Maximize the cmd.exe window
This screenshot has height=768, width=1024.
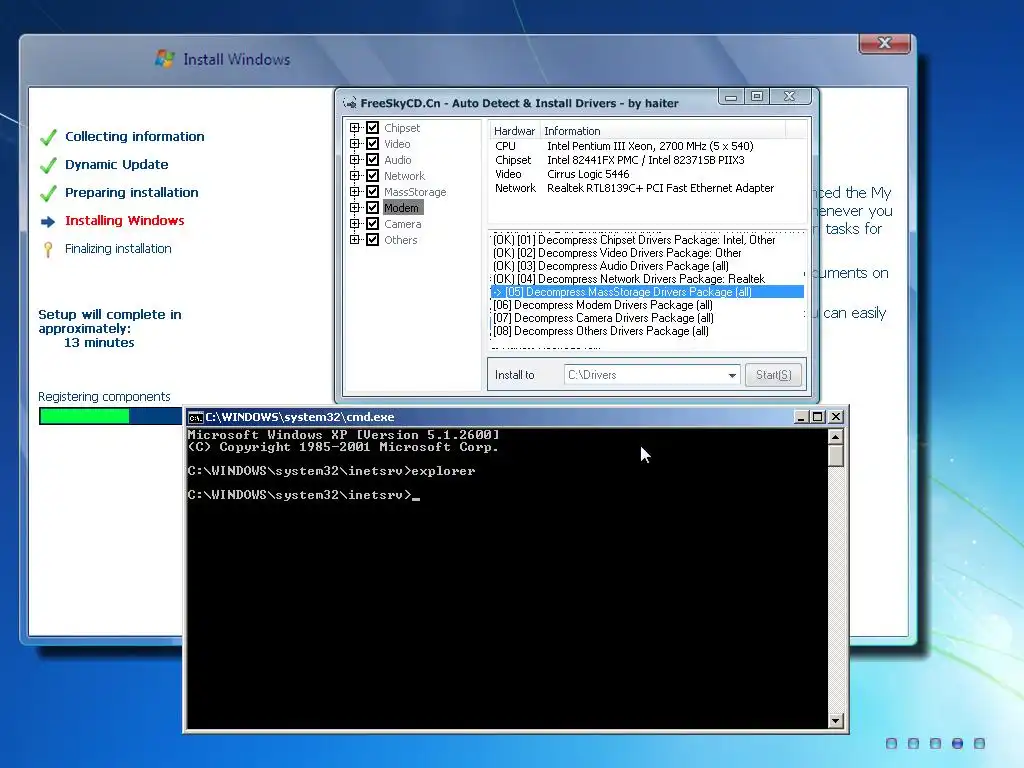pyautogui.click(x=817, y=417)
